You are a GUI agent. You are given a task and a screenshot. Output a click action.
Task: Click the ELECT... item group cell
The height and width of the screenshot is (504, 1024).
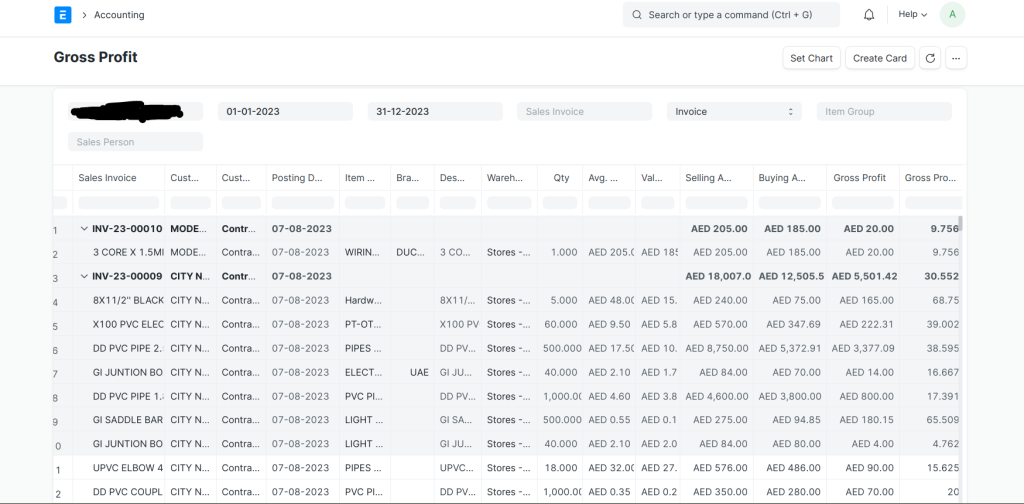pyautogui.click(x=364, y=372)
